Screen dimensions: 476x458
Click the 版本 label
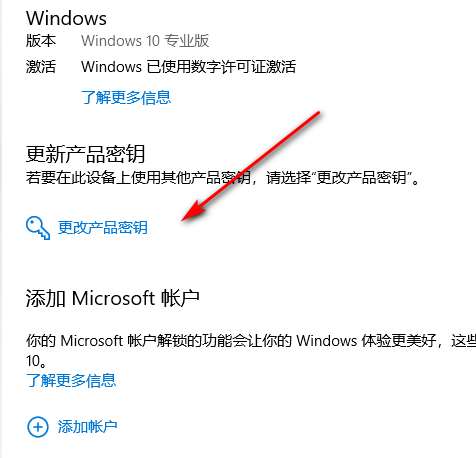tap(41, 41)
